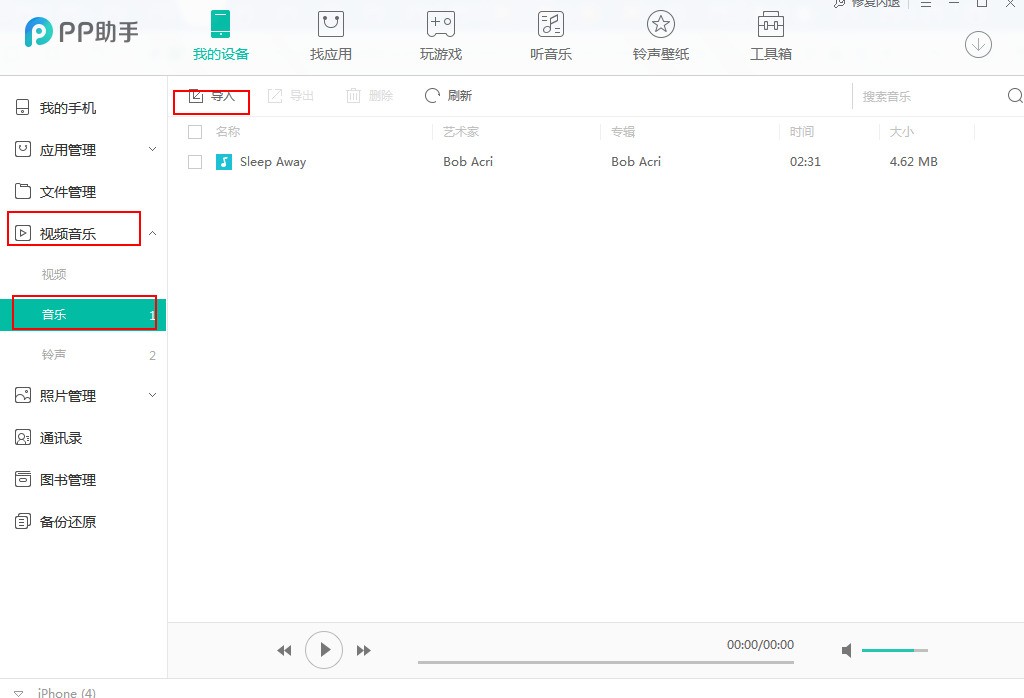Check the Sleep Away song checkbox
The image size is (1024, 698).
click(x=195, y=161)
